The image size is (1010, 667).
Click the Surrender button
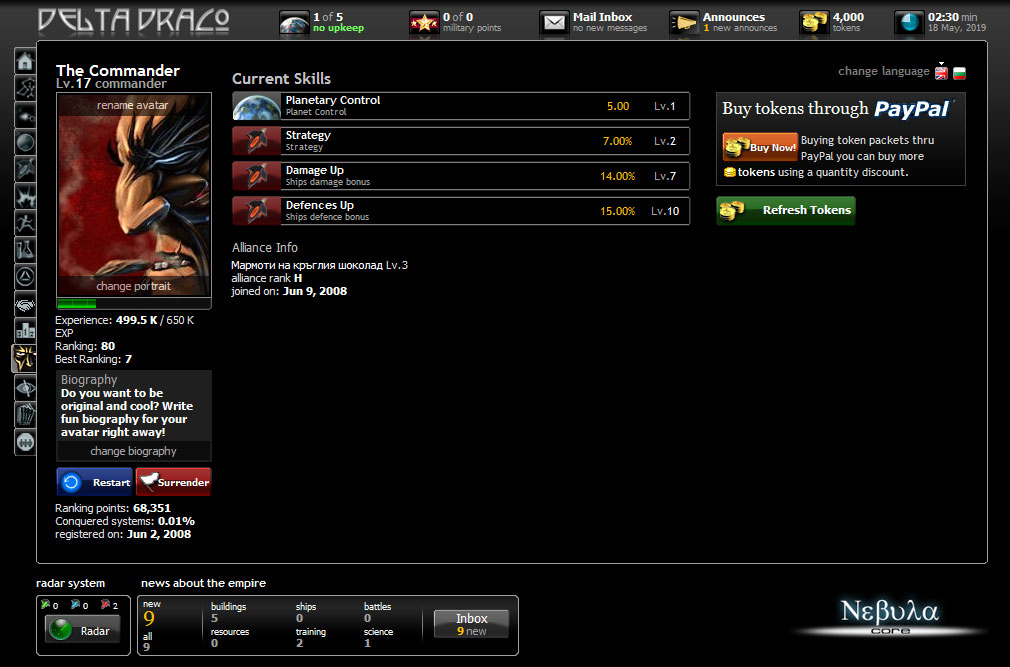173,482
